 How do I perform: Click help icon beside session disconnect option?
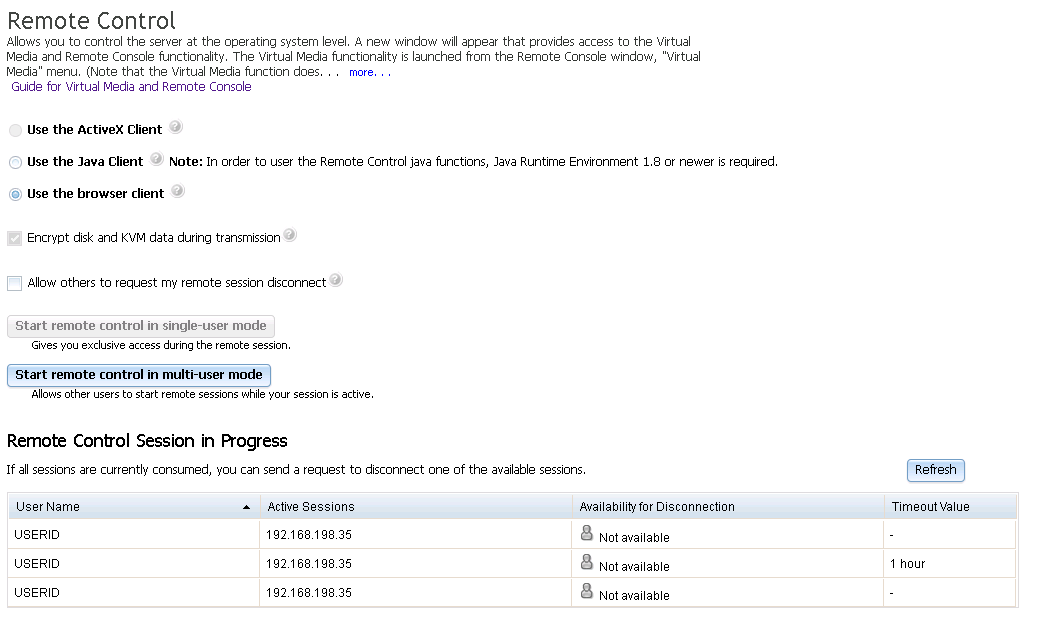coord(336,280)
